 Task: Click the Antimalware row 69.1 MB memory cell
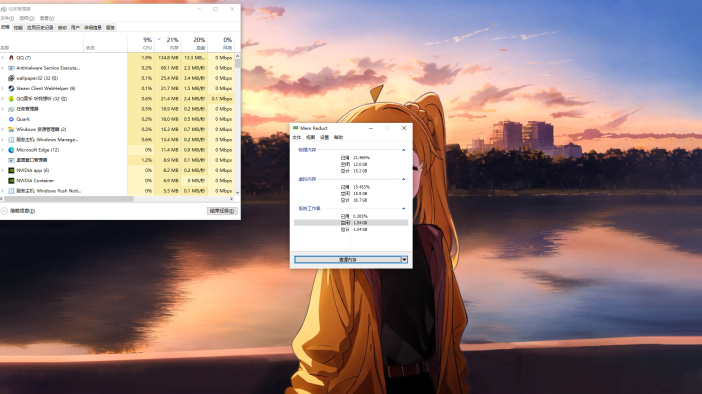click(167, 68)
